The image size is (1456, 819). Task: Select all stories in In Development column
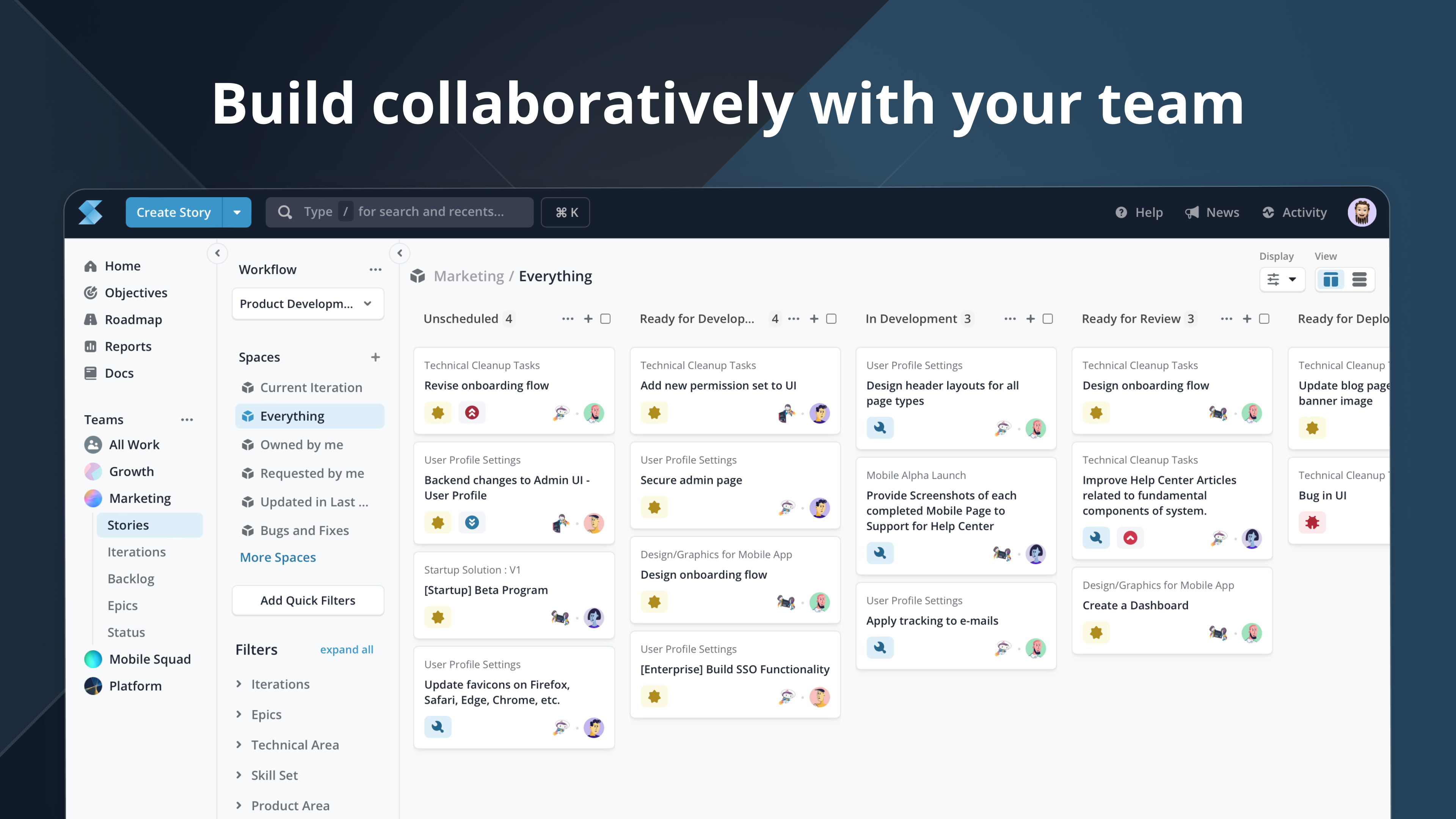click(x=1047, y=319)
